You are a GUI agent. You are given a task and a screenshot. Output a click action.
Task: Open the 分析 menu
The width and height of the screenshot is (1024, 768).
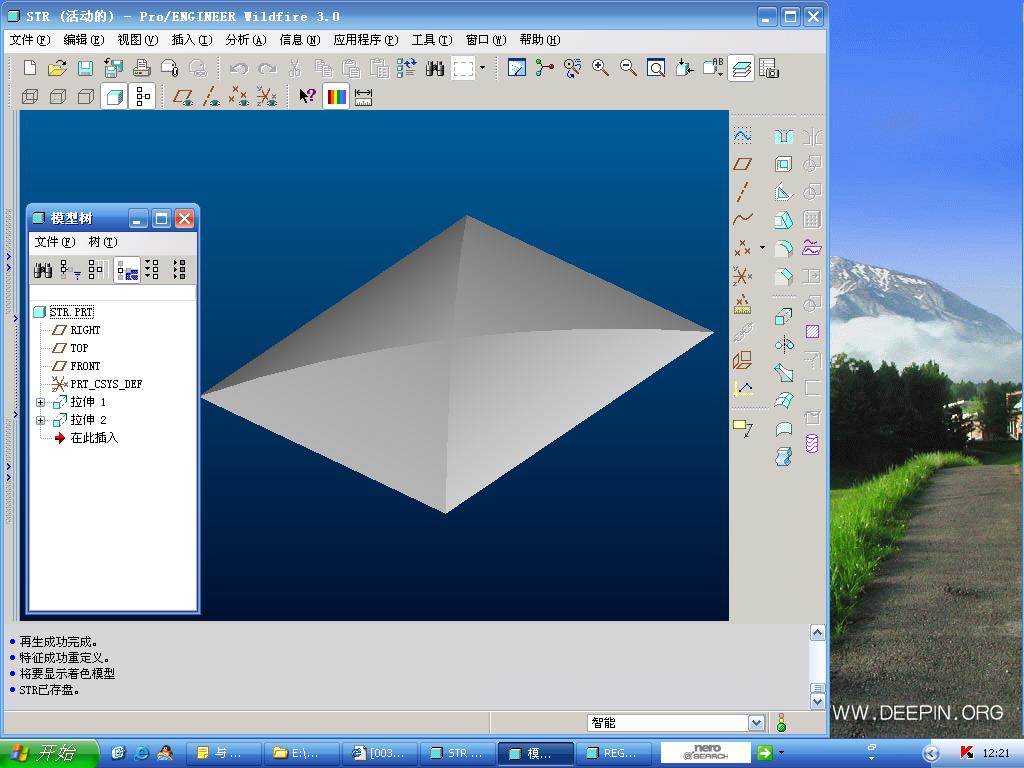pyautogui.click(x=246, y=40)
